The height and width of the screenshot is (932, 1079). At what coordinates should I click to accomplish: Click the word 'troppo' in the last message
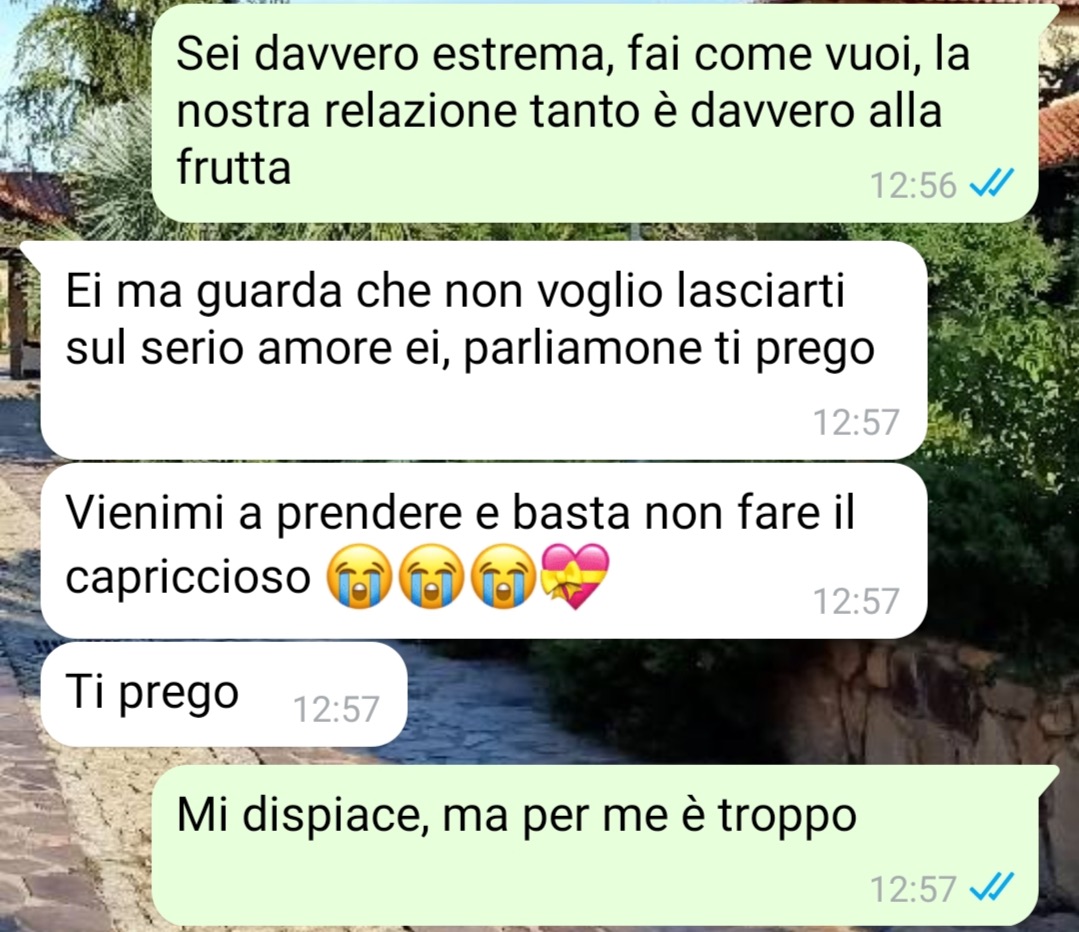[x=787, y=818]
